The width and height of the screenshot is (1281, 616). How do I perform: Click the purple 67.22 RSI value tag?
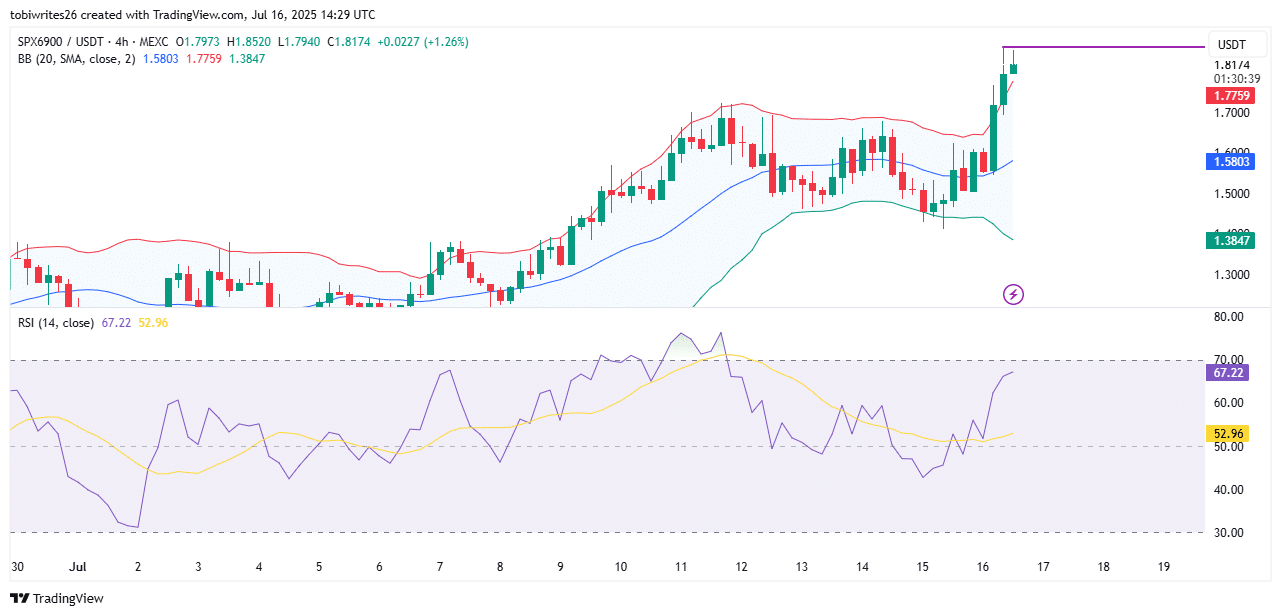point(1227,371)
